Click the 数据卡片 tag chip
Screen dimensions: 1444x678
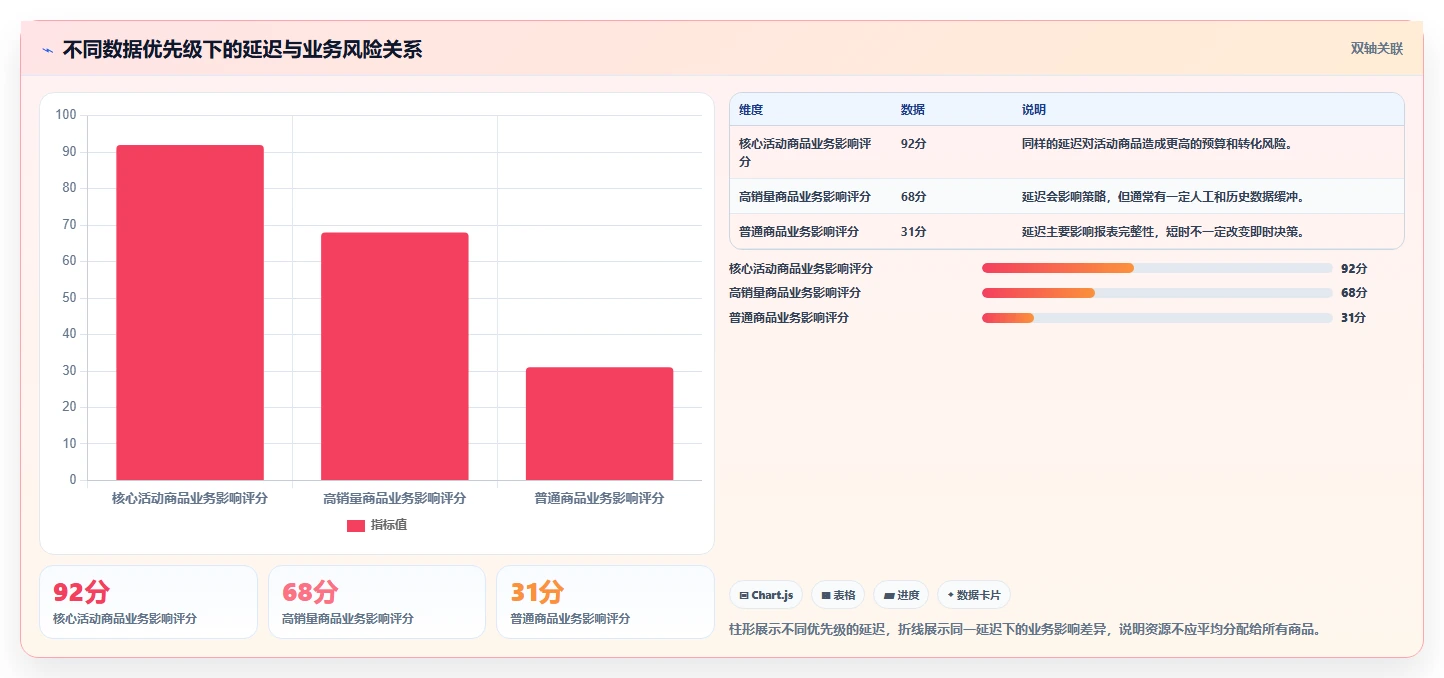point(974,595)
